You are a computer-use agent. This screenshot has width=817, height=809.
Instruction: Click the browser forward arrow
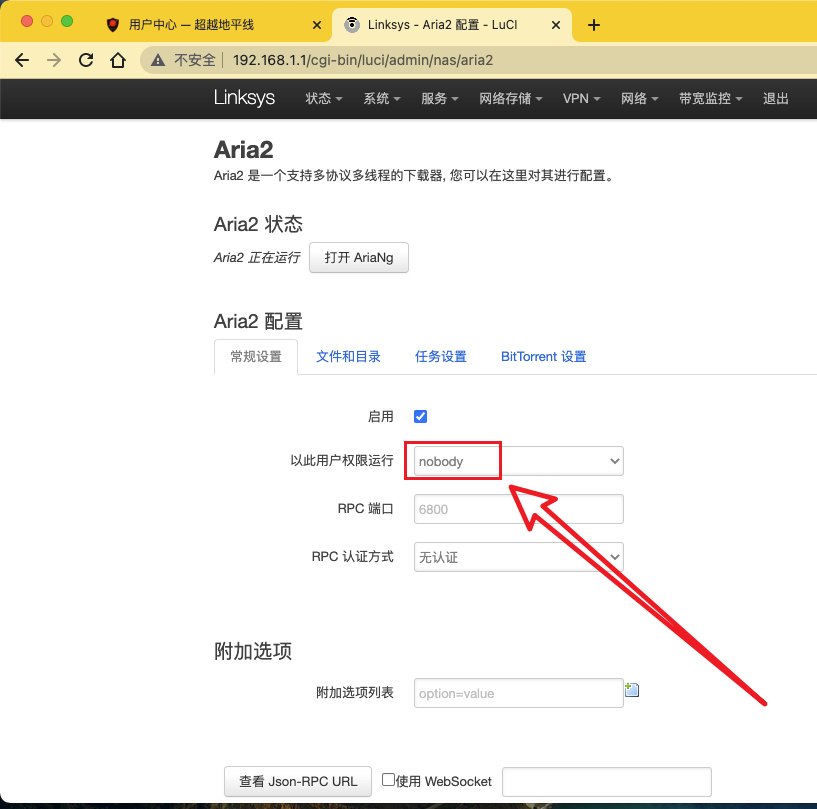coord(54,60)
